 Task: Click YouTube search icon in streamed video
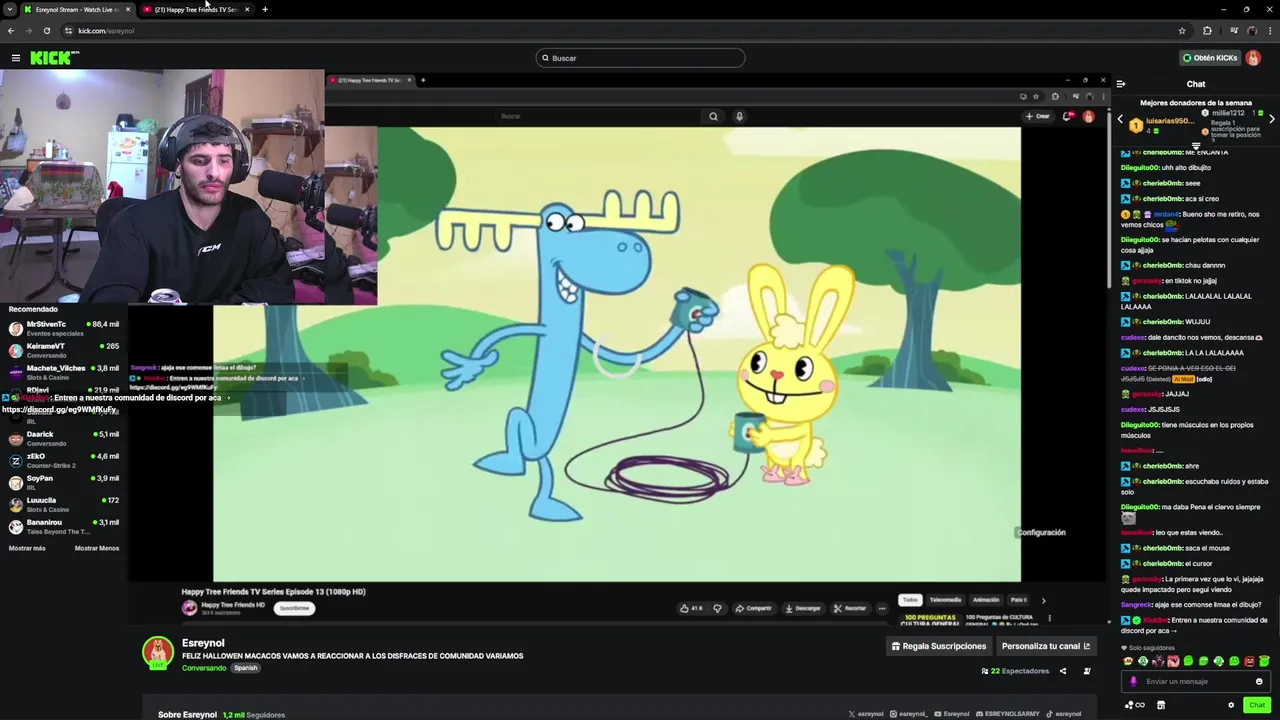click(713, 116)
